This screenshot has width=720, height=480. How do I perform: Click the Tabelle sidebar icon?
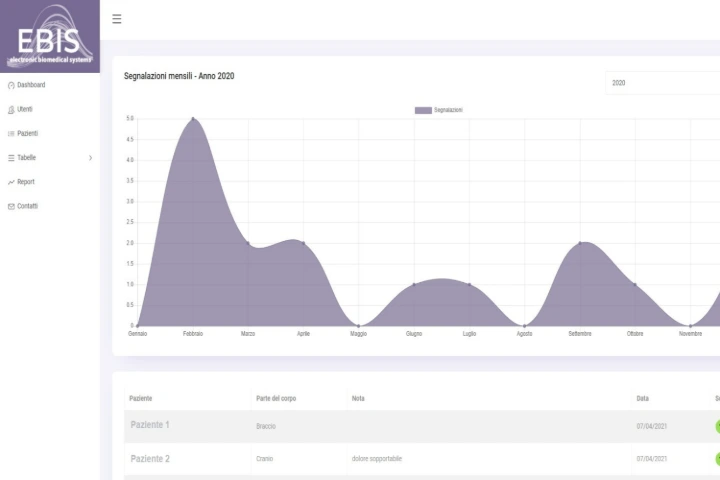[x=11, y=158]
